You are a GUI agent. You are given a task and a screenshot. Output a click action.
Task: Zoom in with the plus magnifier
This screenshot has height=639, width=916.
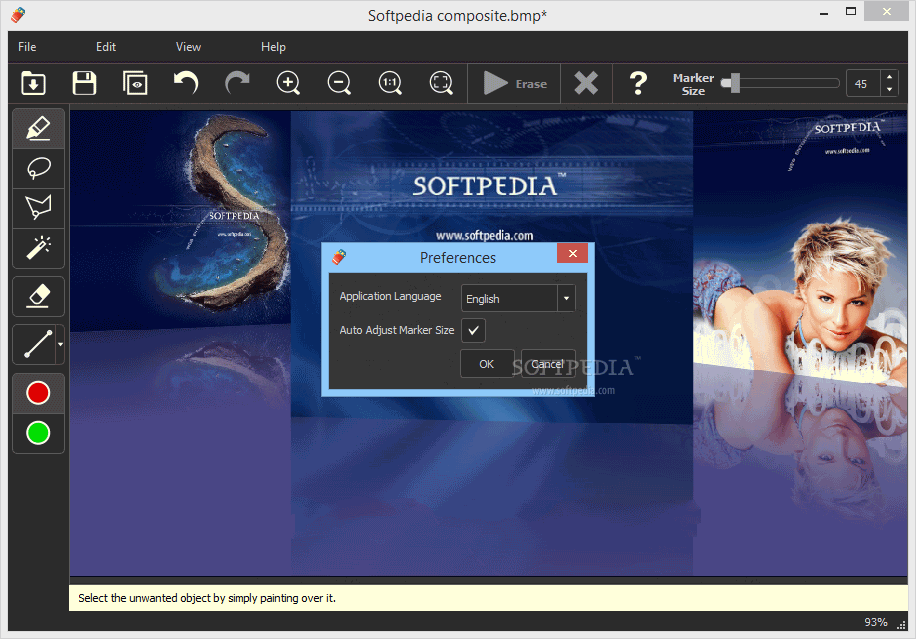[x=288, y=84]
